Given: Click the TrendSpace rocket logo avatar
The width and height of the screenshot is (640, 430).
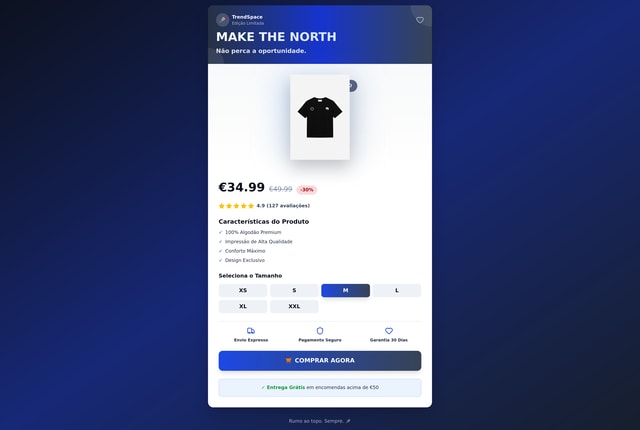Looking at the screenshot, I should [222, 20].
